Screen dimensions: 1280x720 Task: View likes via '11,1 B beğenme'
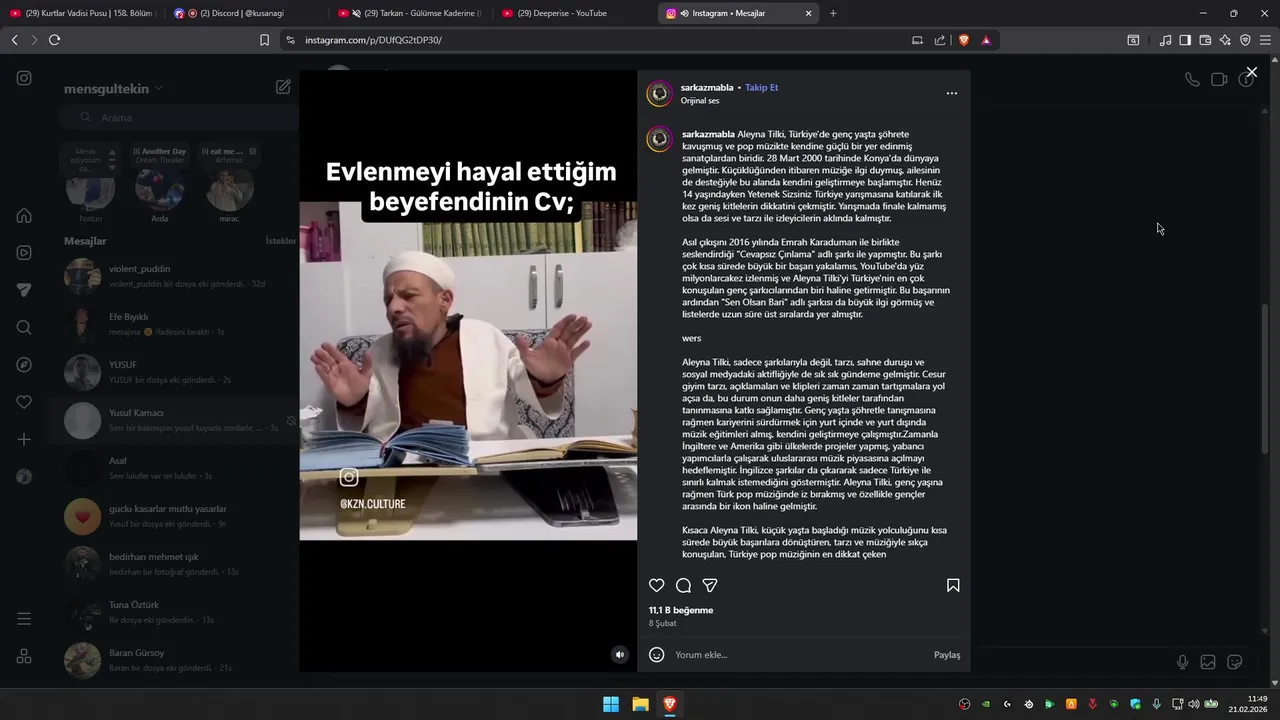[x=681, y=610]
